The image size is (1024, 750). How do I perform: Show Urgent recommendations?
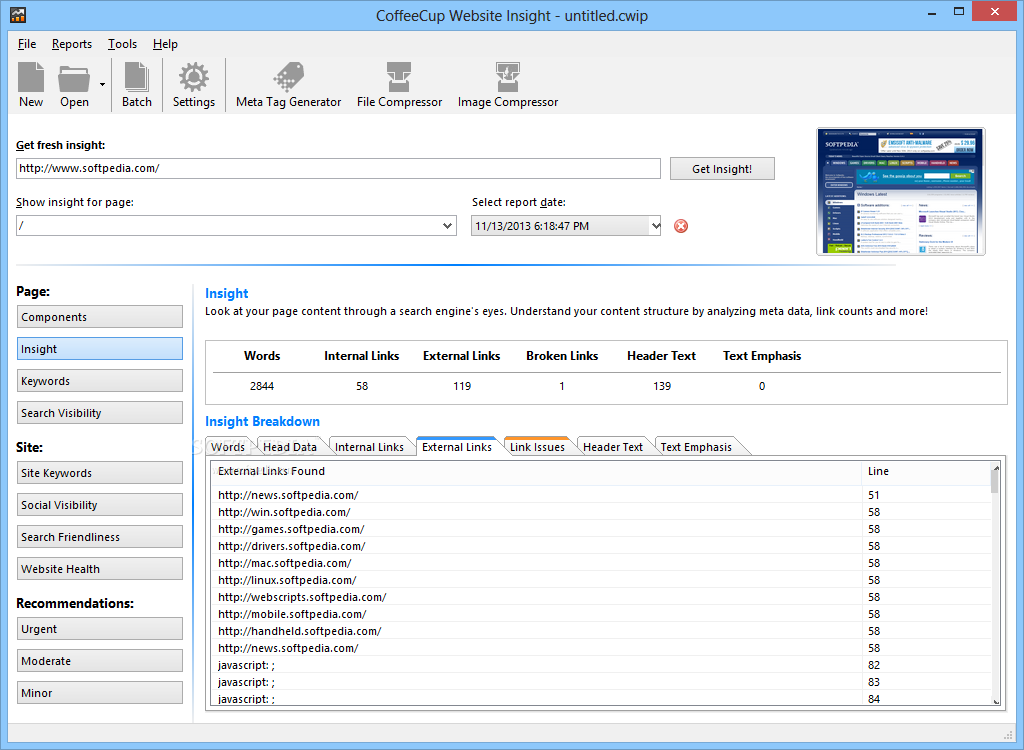coord(100,629)
